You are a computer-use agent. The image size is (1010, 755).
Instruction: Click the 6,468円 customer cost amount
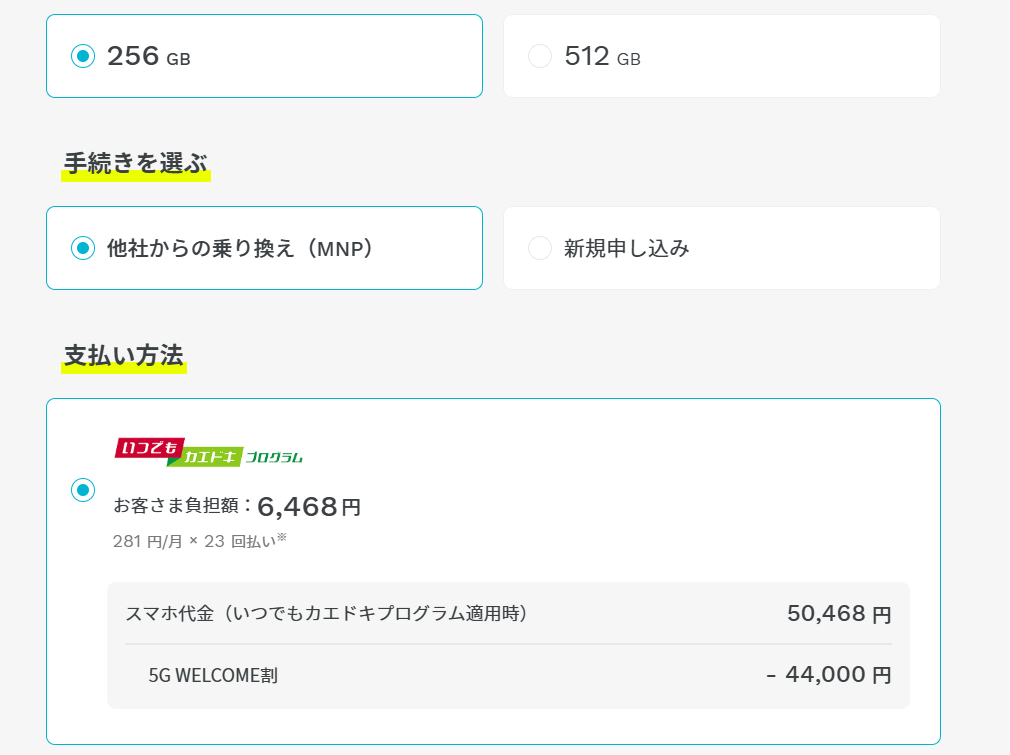pyautogui.click(x=309, y=507)
